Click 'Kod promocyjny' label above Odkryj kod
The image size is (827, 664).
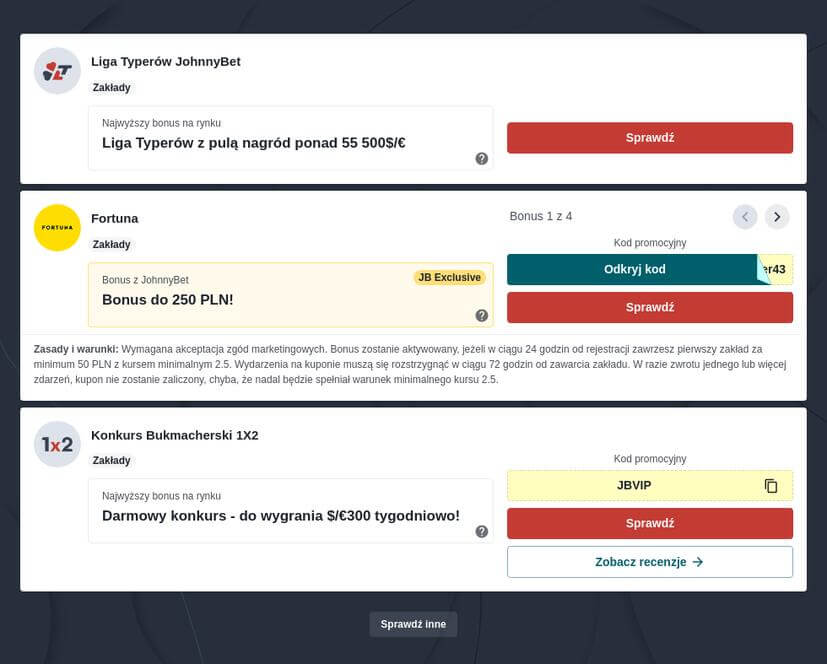tap(650, 243)
